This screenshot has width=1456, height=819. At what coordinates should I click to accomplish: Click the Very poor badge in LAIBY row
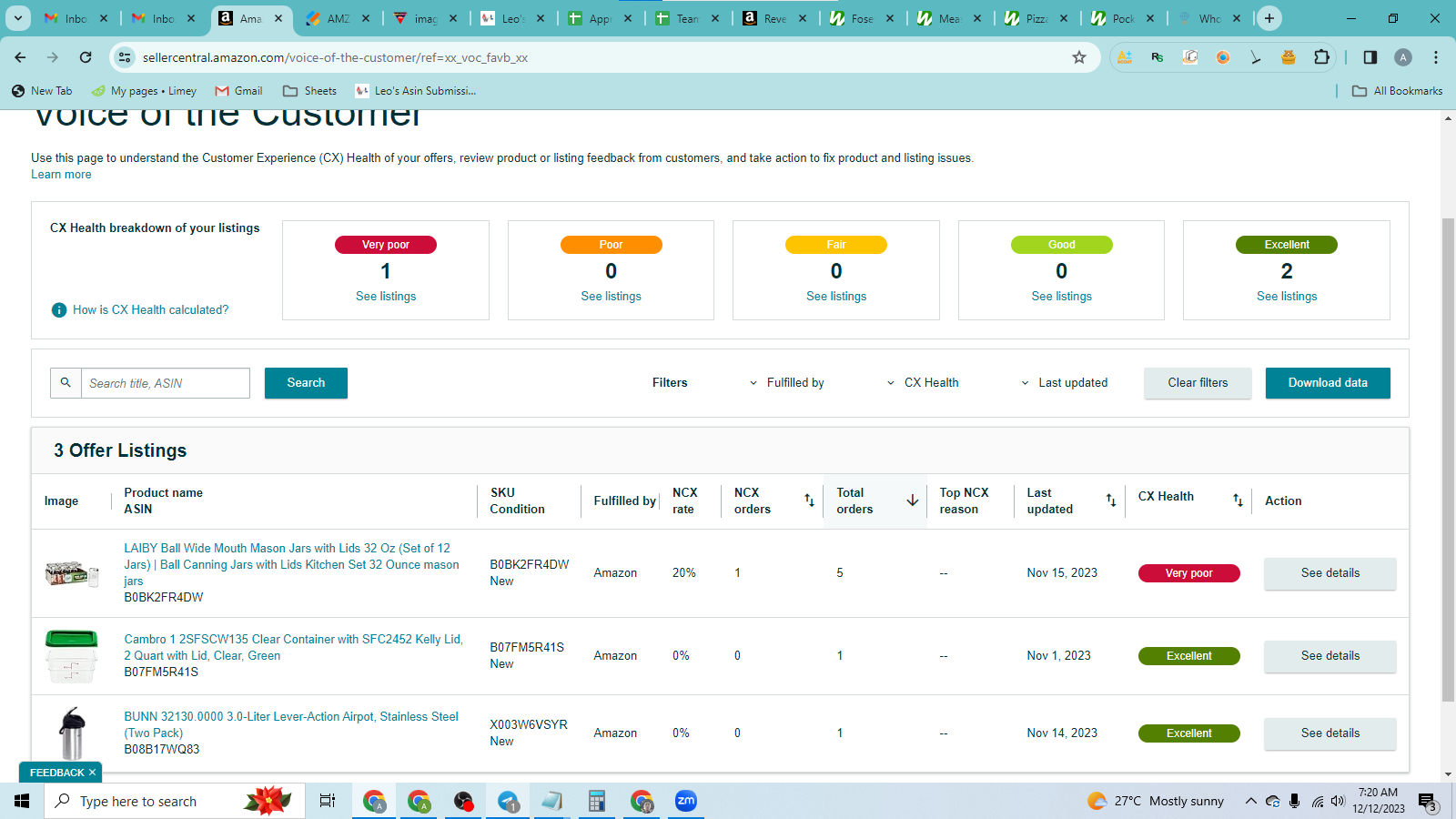1188,573
